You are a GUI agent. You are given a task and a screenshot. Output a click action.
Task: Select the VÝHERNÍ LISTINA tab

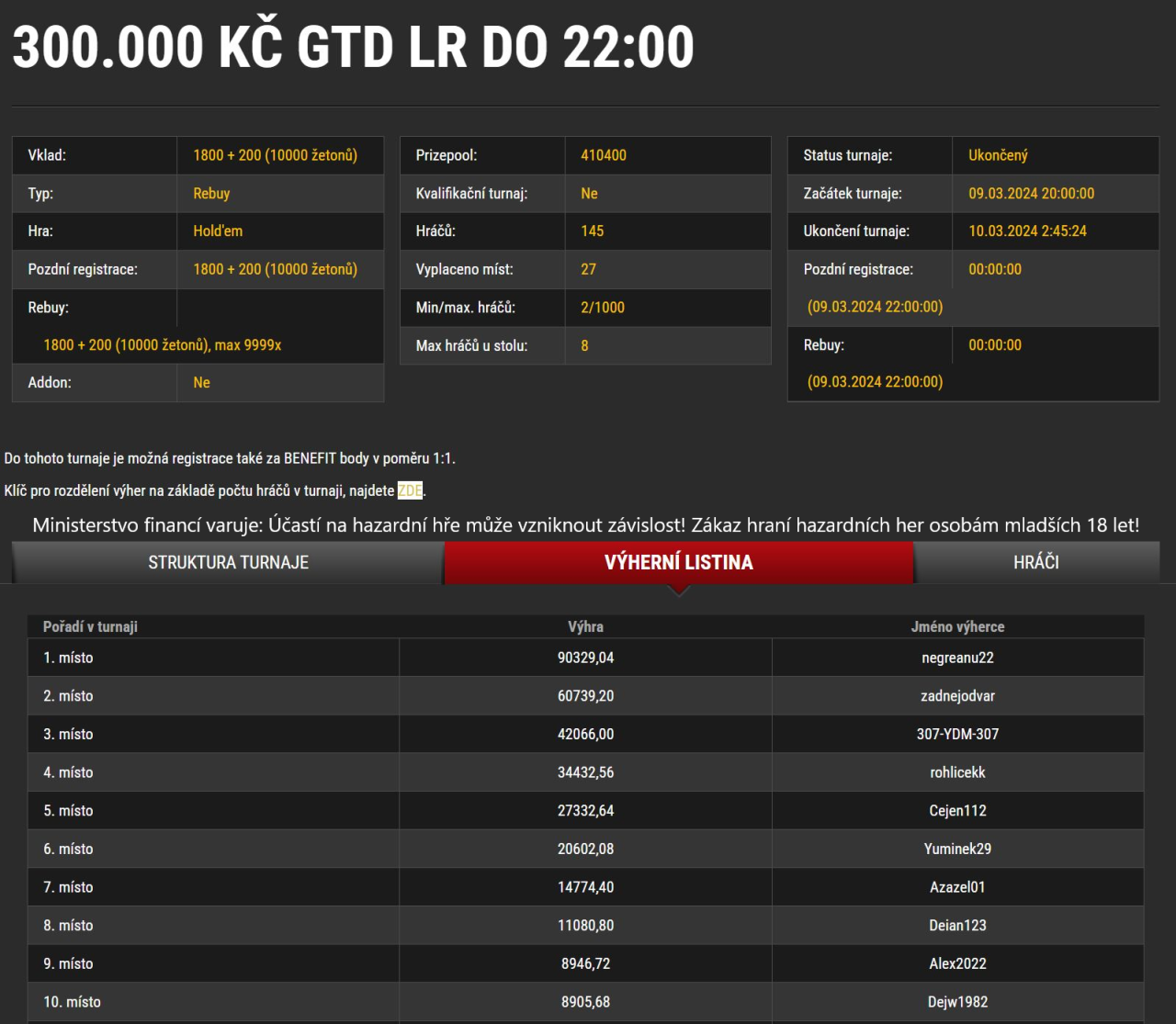point(679,562)
